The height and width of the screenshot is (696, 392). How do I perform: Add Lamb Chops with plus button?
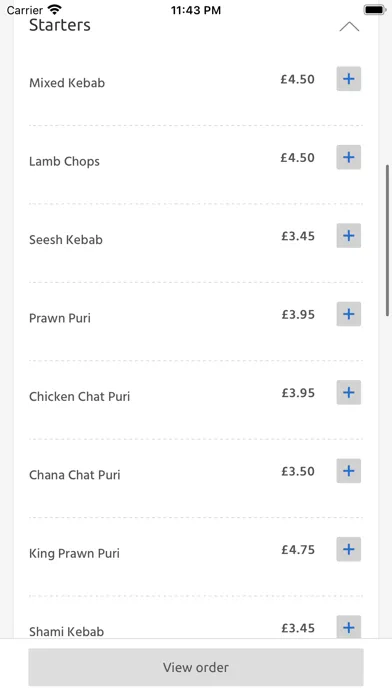pos(348,157)
